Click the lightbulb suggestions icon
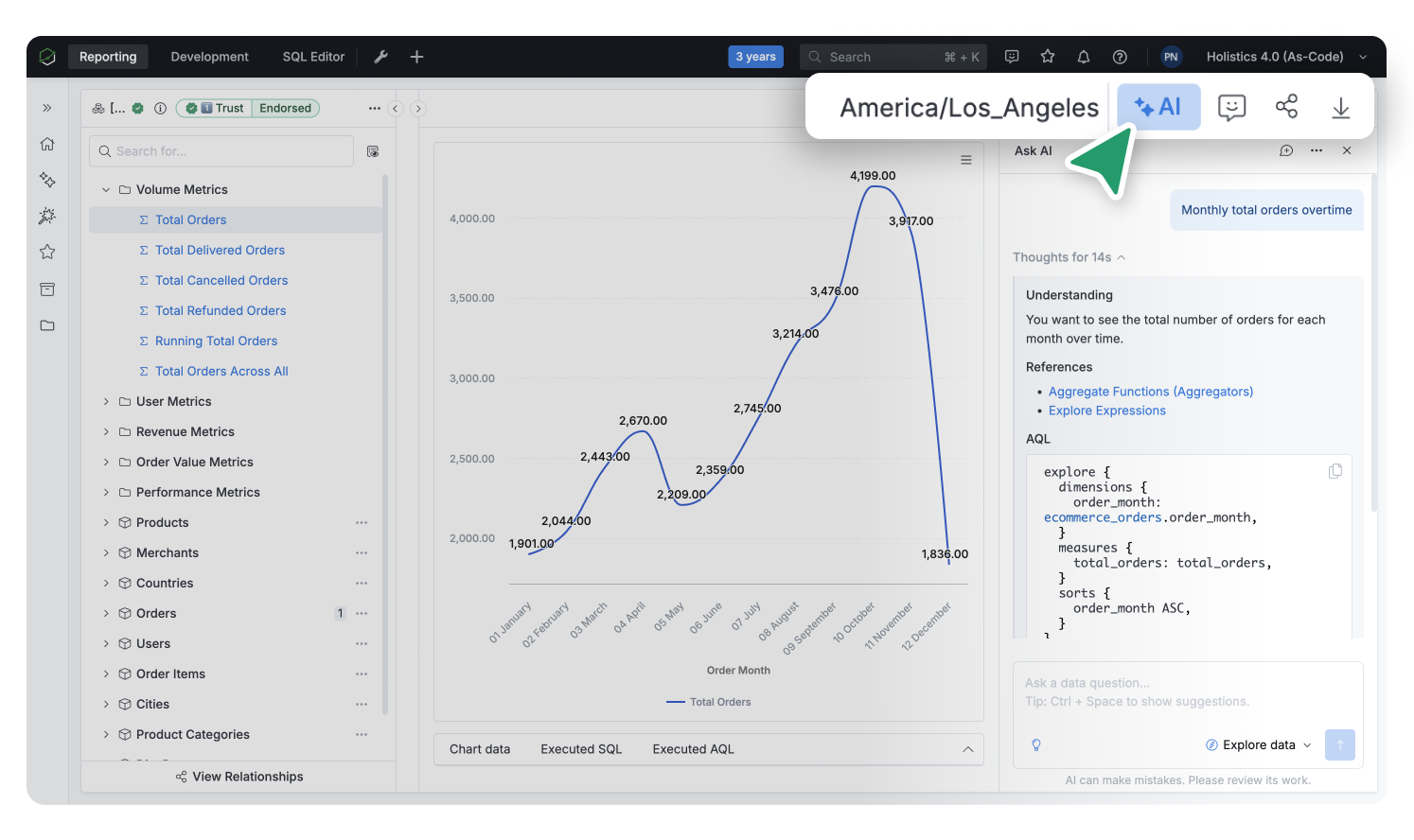The height and width of the screenshot is (840, 1414). (x=1036, y=745)
